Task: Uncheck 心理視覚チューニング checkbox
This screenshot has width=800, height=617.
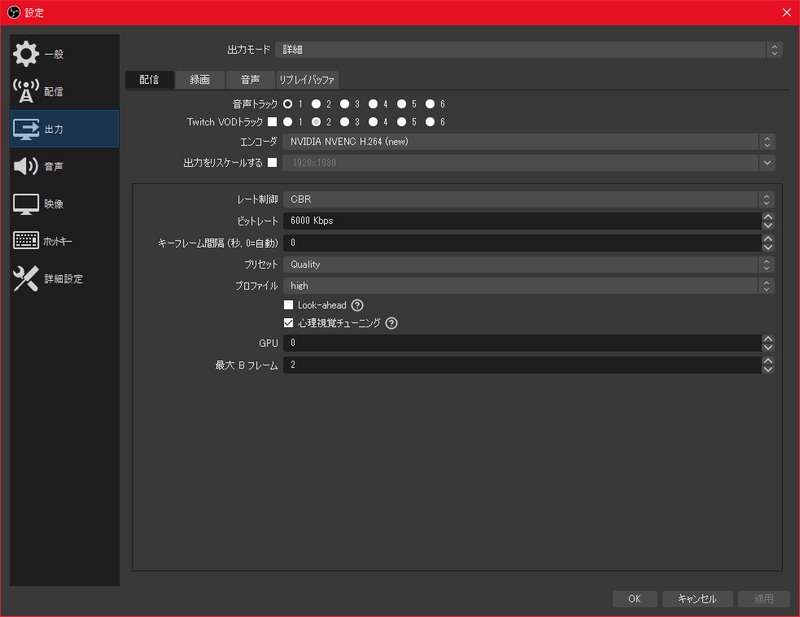Action: tap(288, 323)
